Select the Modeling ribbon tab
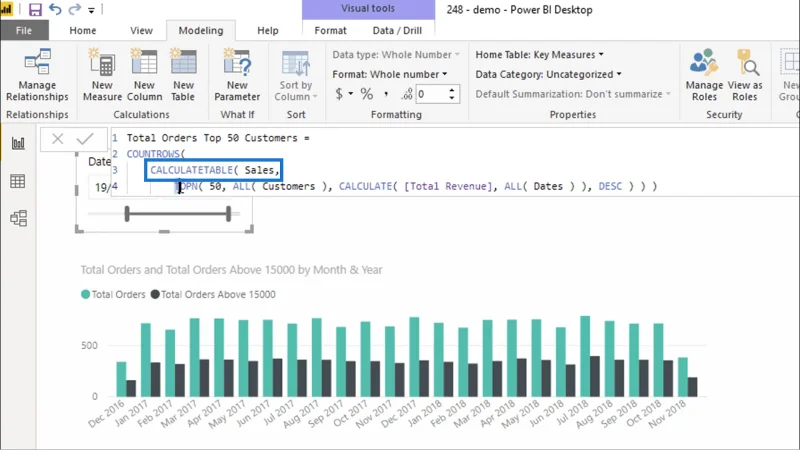The image size is (800, 450). (x=201, y=31)
